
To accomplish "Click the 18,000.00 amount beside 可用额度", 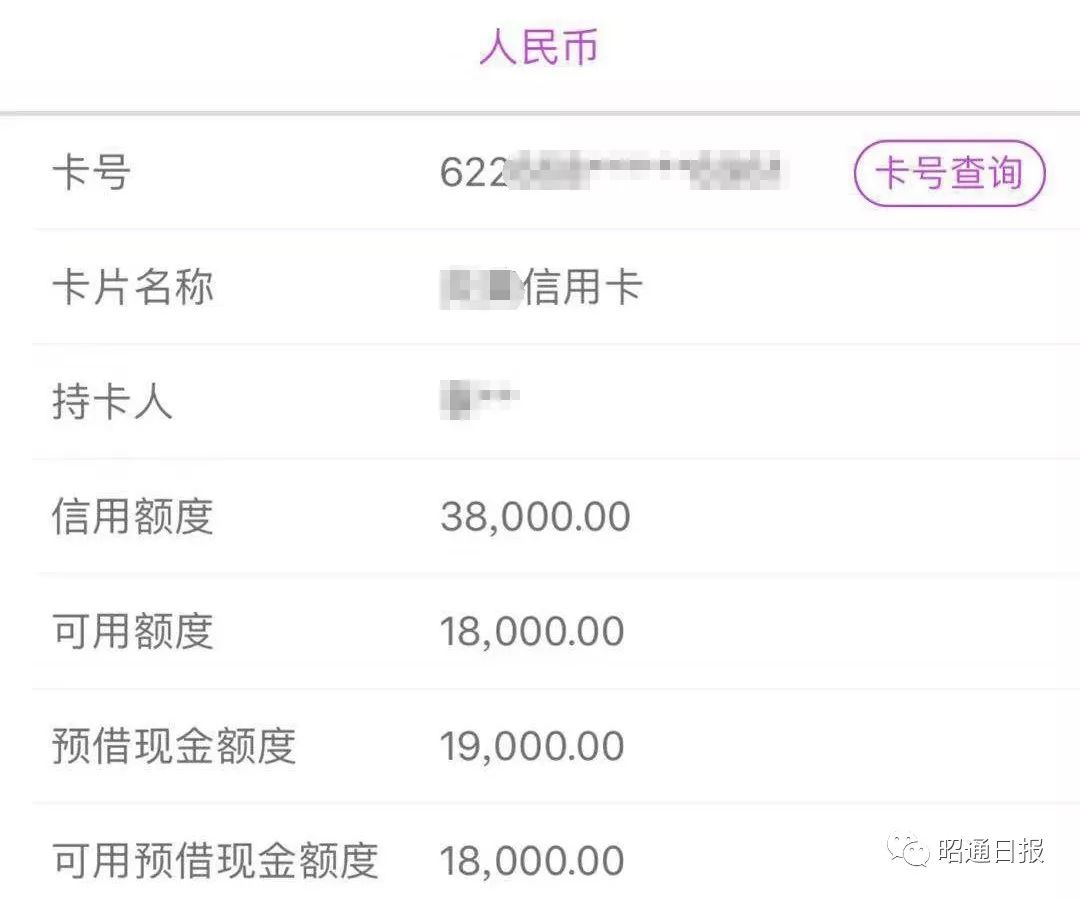I will [532, 632].
